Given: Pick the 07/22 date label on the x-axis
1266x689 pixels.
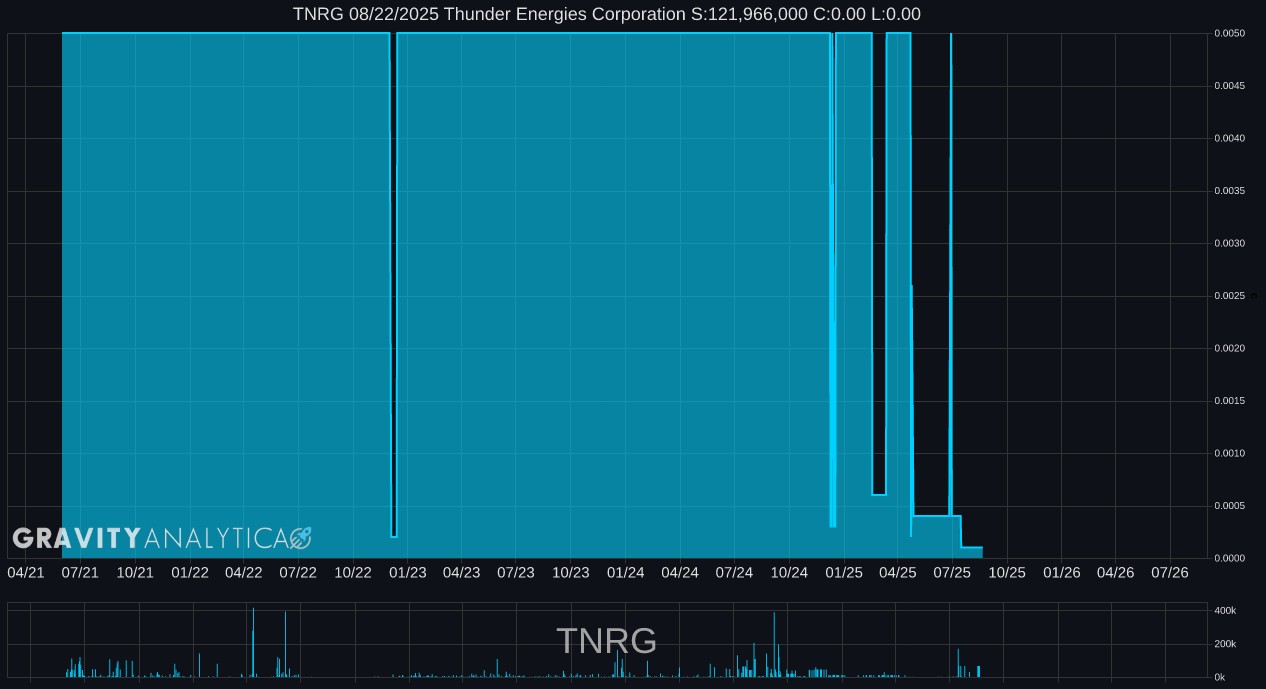Looking at the screenshot, I should coord(298,572).
